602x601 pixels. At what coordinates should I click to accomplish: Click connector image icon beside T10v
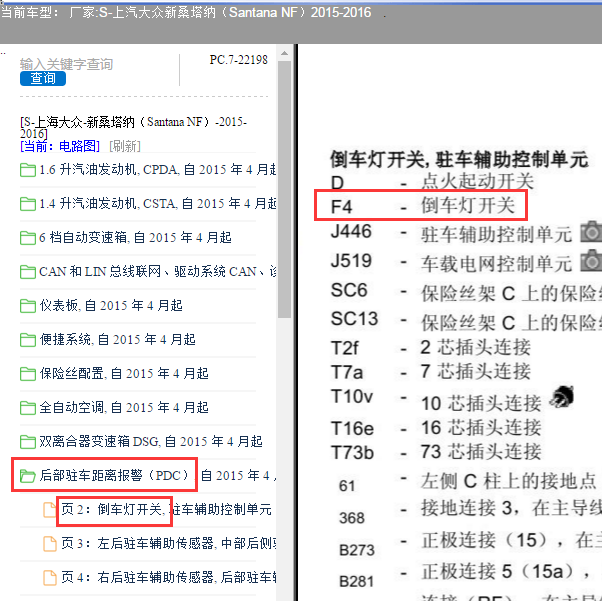point(562,396)
